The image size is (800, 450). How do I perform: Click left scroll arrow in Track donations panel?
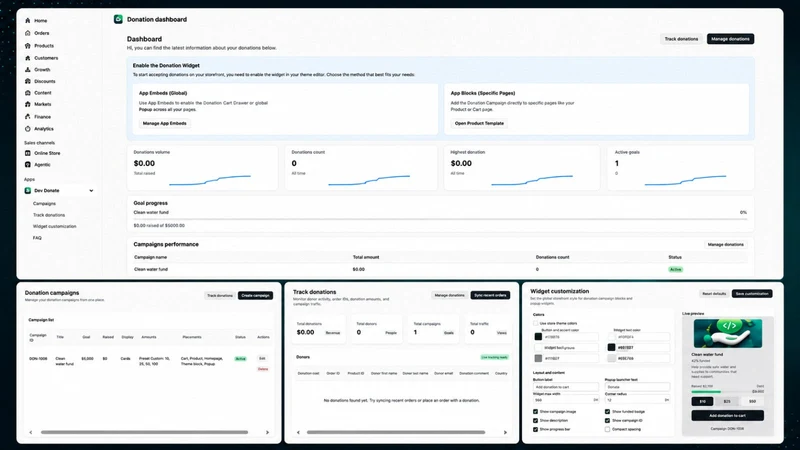click(x=298, y=432)
